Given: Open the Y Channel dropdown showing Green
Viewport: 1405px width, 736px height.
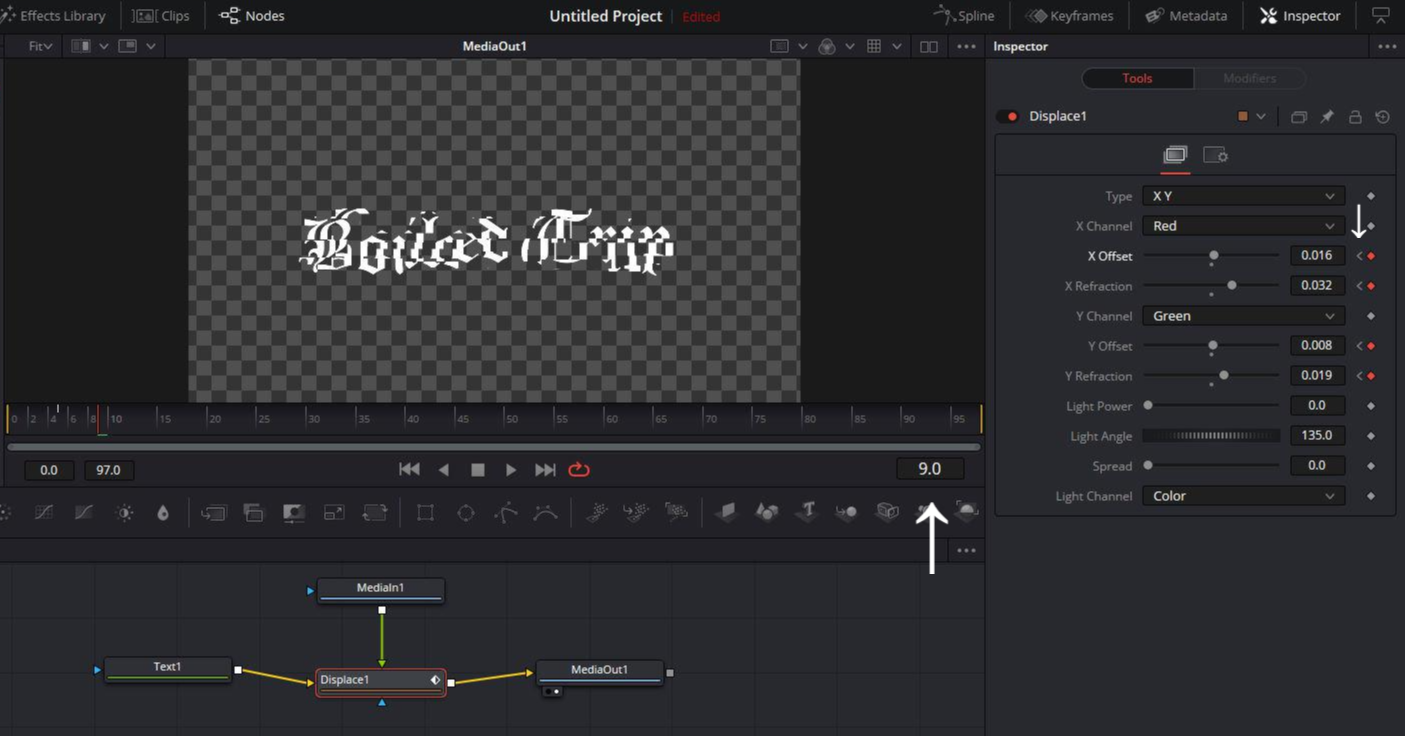Looking at the screenshot, I should [1243, 316].
